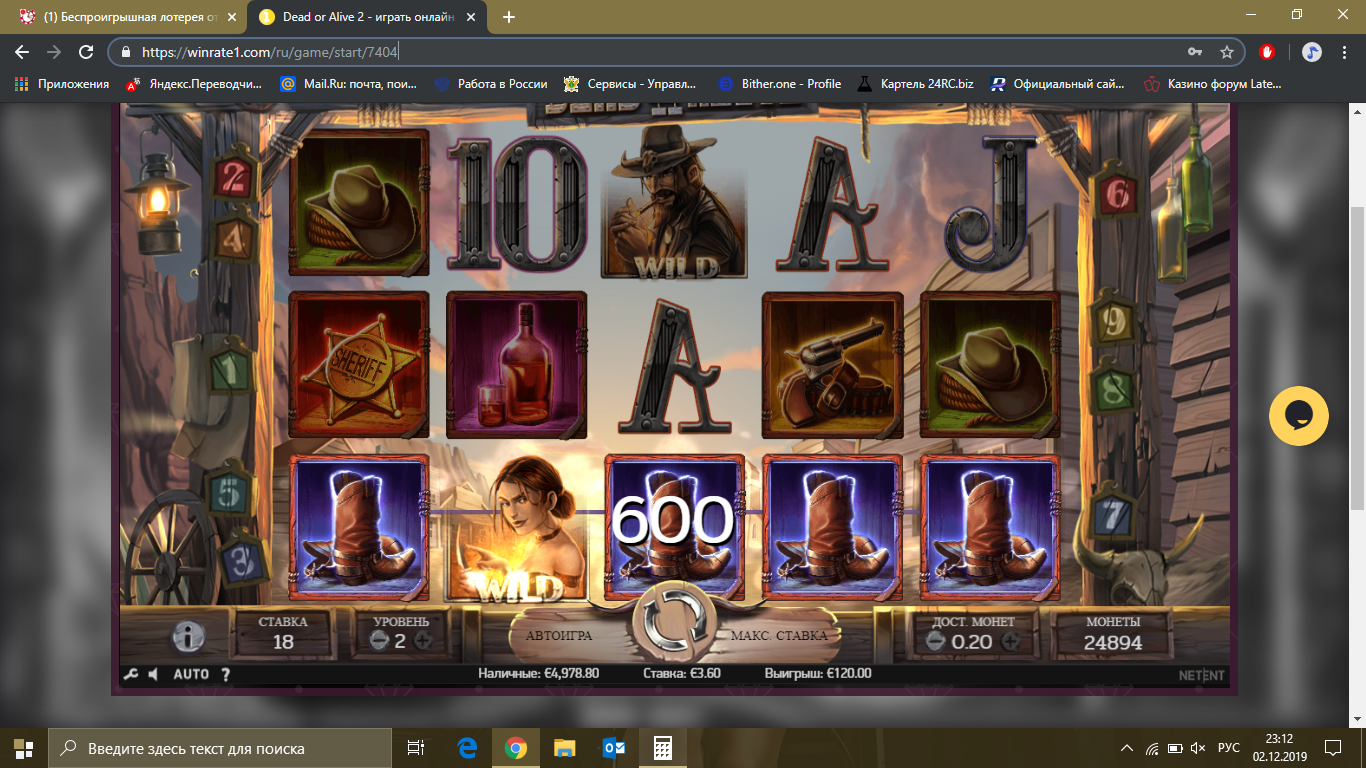Open game help with the question mark

(x=226, y=674)
